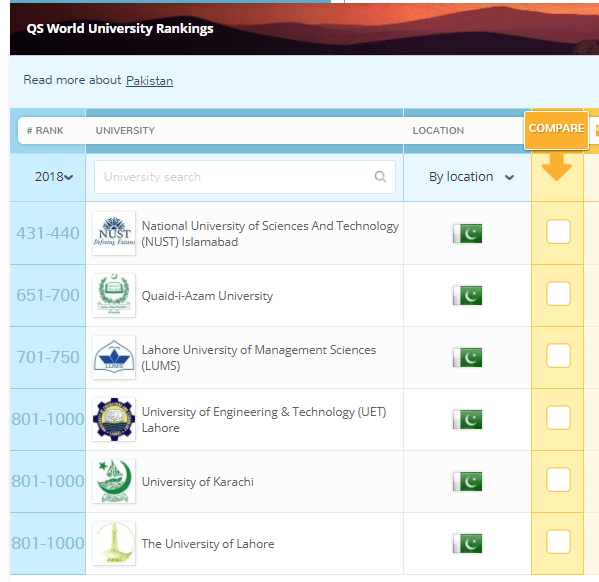599x582 pixels.
Task: Click the UNIVERSITY column header
Action: pos(125,131)
